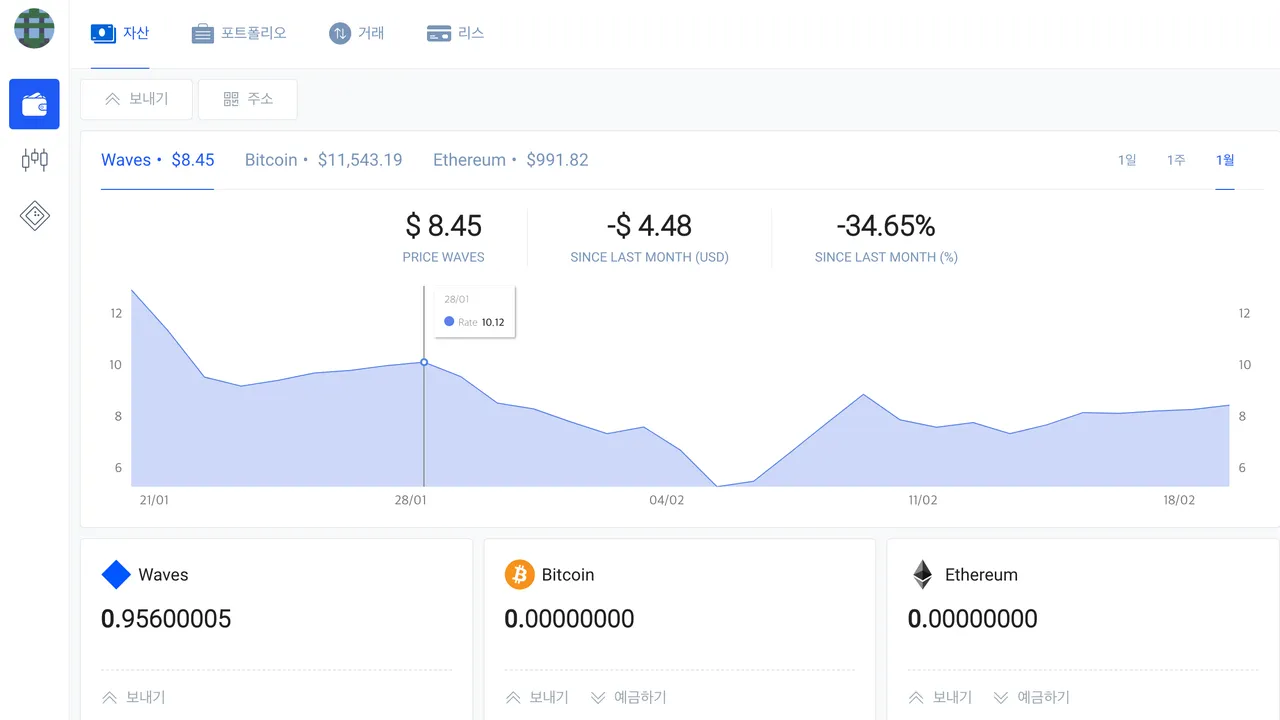This screenshot has width=1280, height=720.
Task: Select the Ethereum $991.82 chart tab
Action: pyautogui.click(x=511, y=160)
